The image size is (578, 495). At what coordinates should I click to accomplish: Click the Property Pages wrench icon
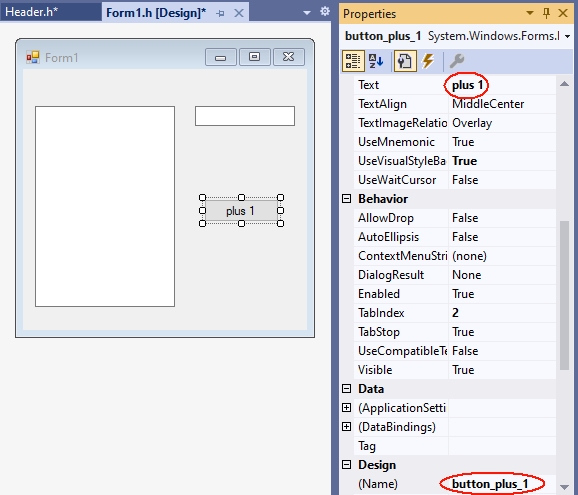point(457,61)
